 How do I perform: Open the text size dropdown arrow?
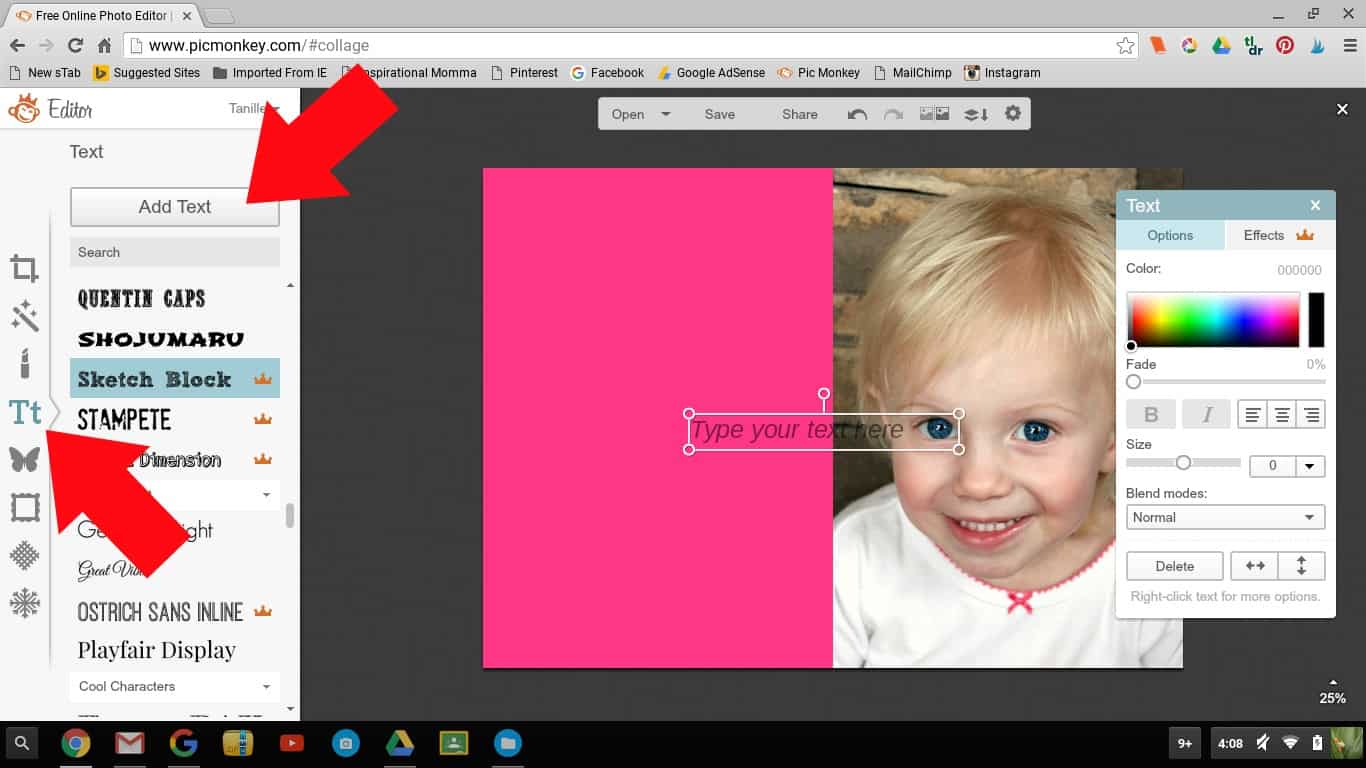1309,466
